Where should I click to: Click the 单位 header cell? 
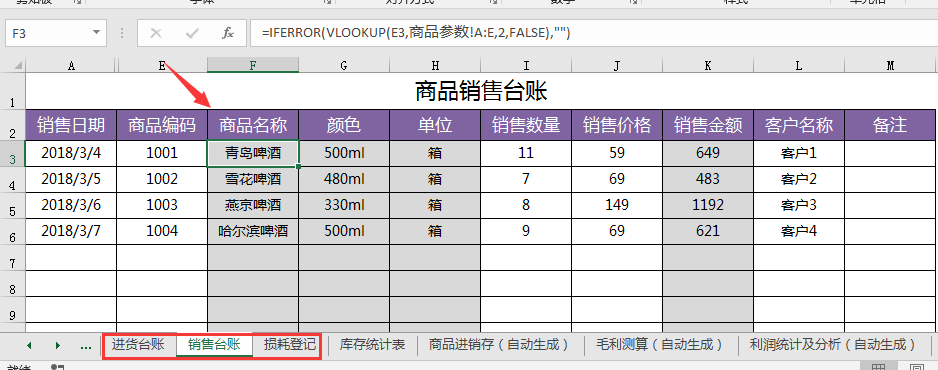coord(435,125)
